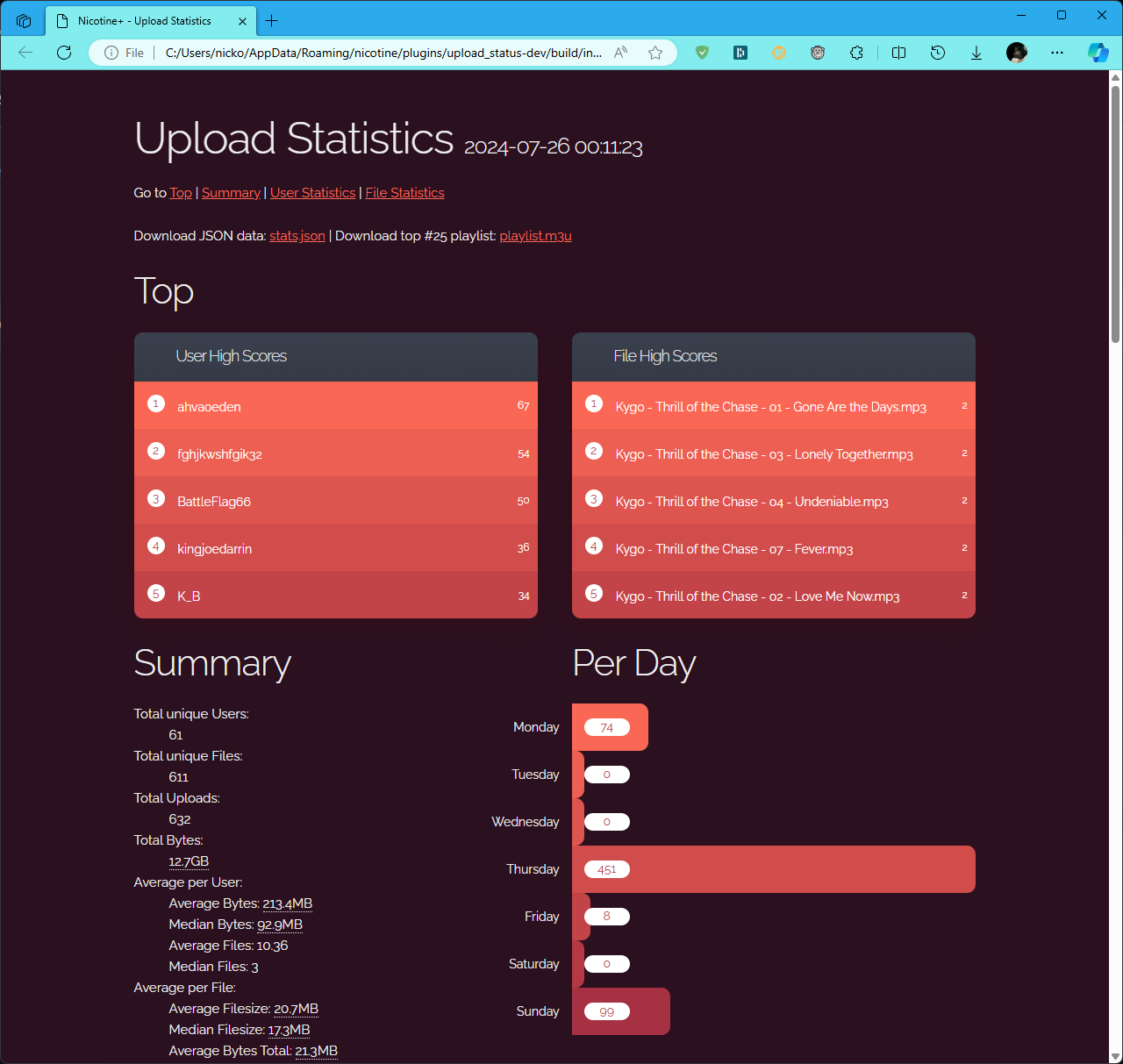Open the green shield extension icon

point(702,53)
